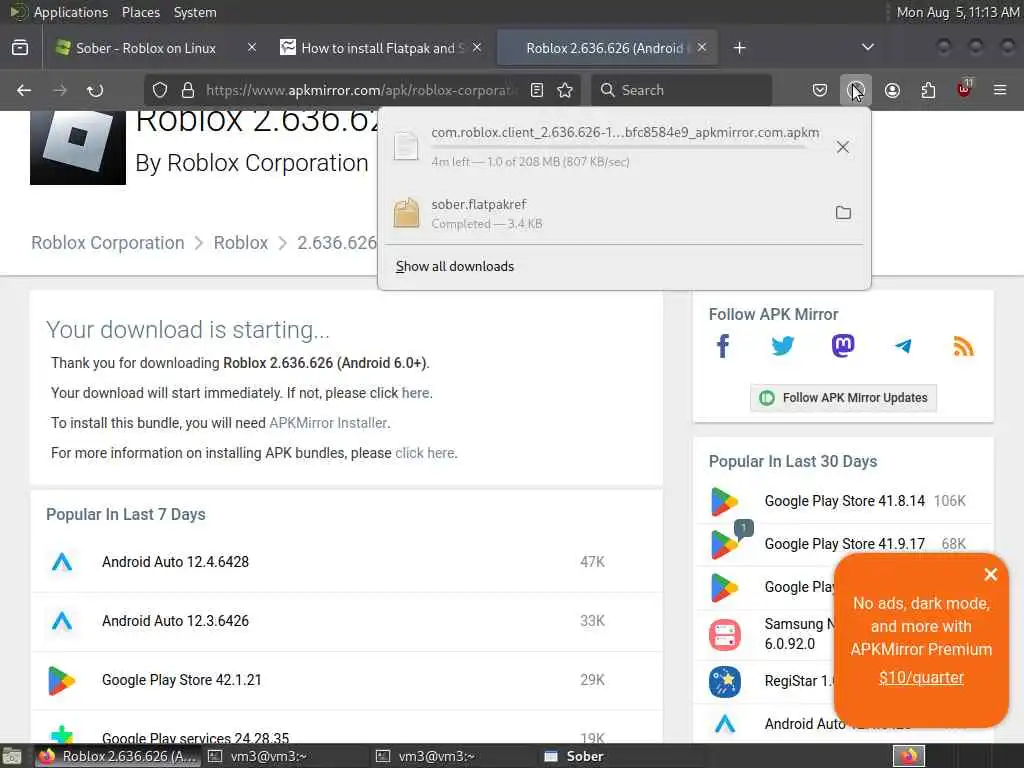Click the panel clock Mon Aug 5
The height and width of the screenshot is (768, 1024).
(957, 12)
